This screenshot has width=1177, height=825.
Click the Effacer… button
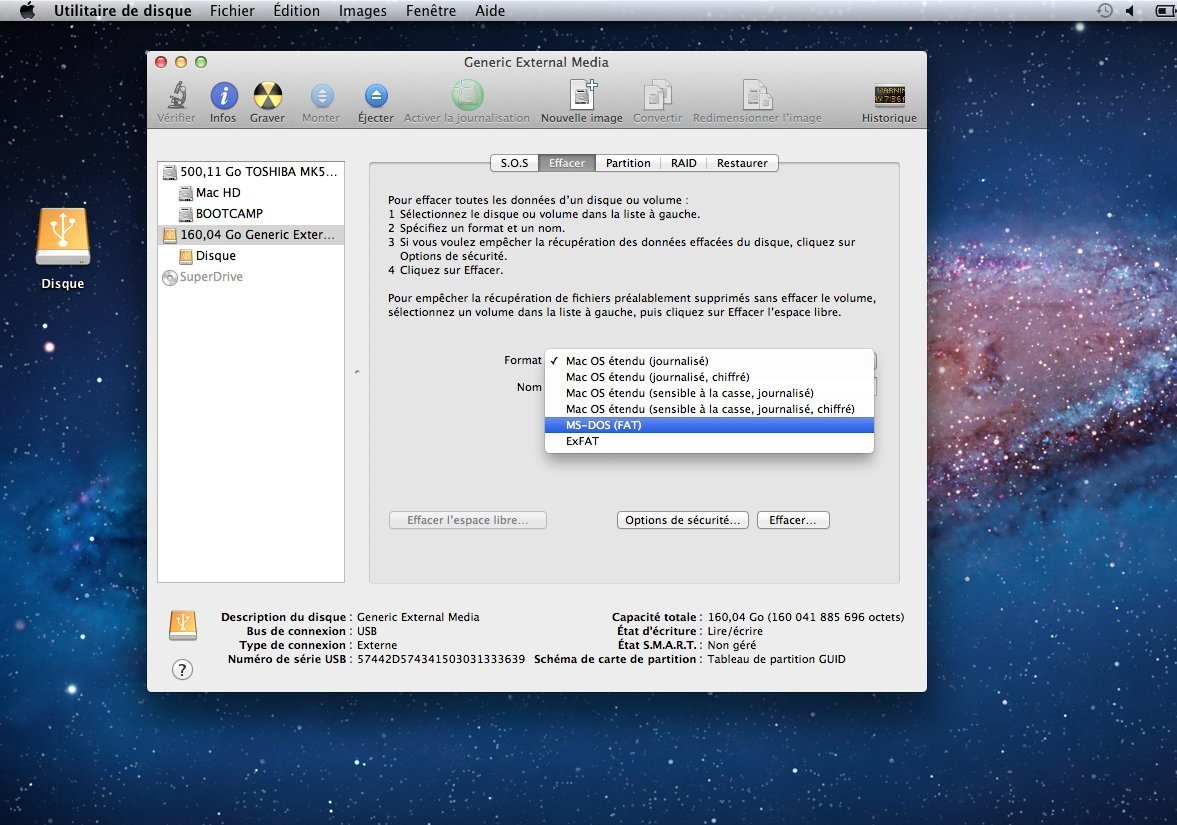(793, 520)
